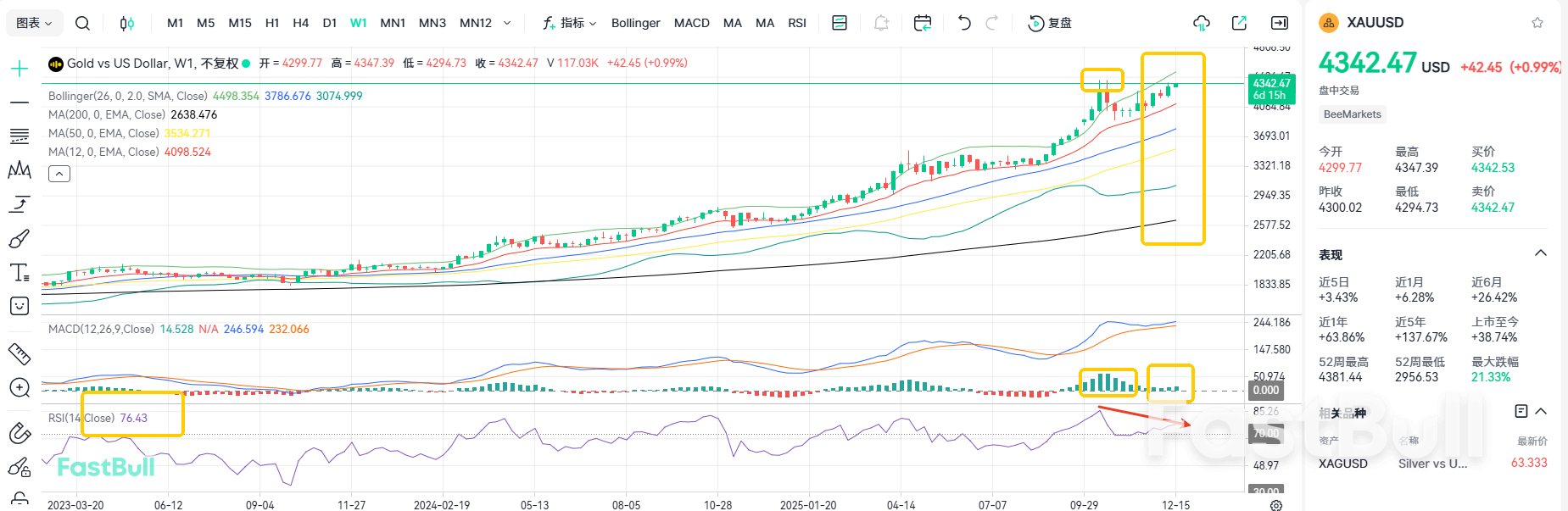Collapse the indicator legend list
1568x511 pixels.
(x=59, y=174)
